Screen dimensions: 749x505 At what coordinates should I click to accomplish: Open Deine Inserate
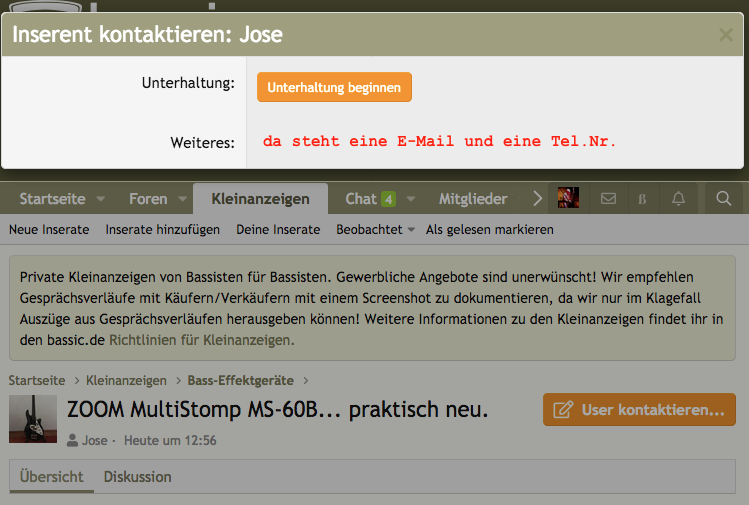click(278, 230)
